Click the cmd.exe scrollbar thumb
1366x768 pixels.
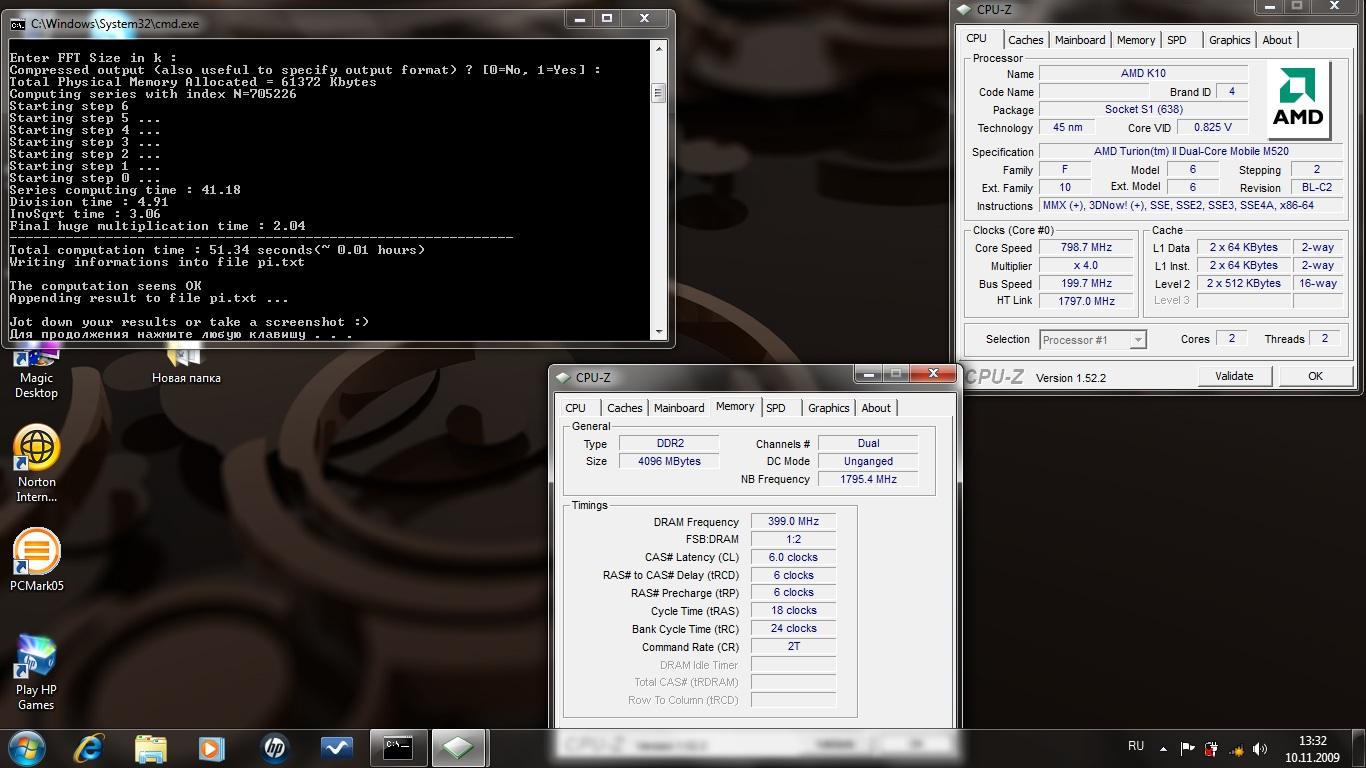pyautogui.click(x=658, y=94)
